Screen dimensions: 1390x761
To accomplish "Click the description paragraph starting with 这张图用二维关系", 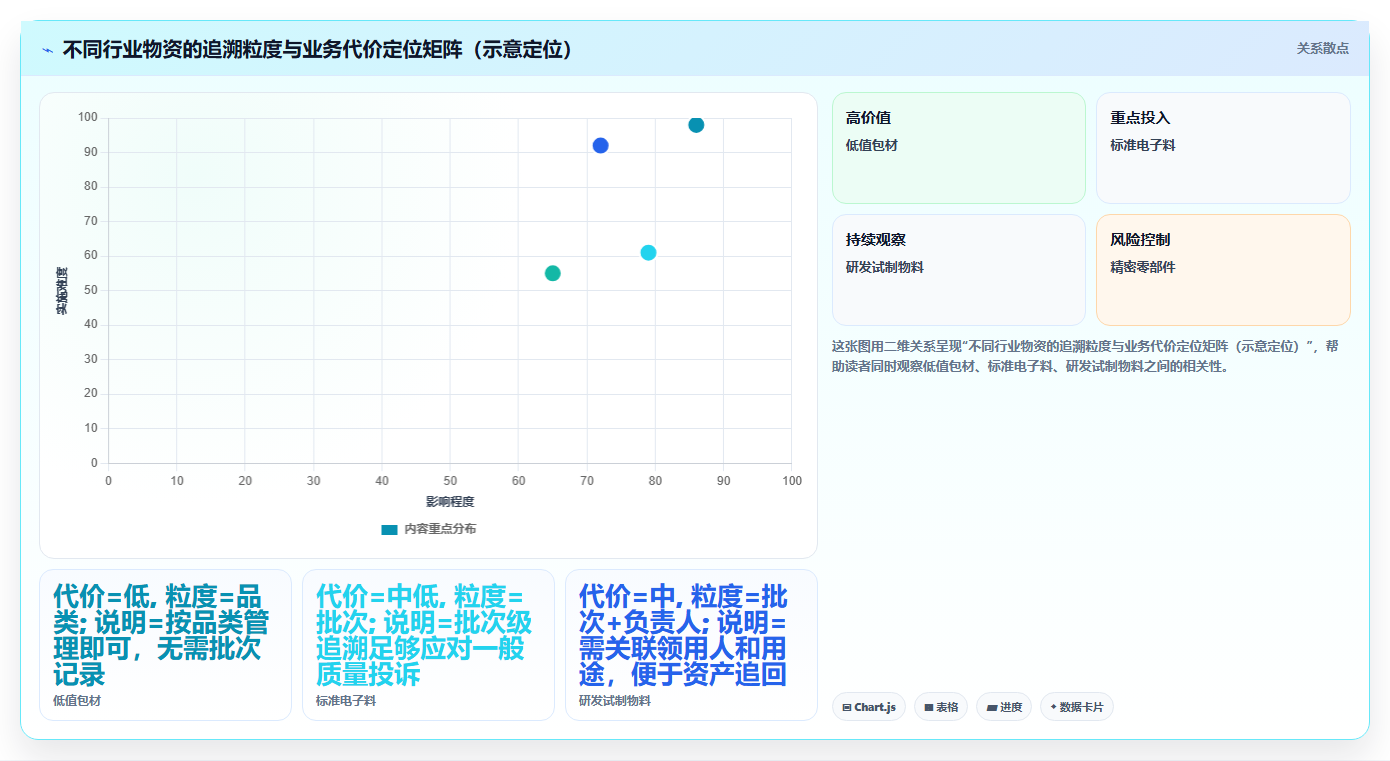I will [x=1085, y=356].
